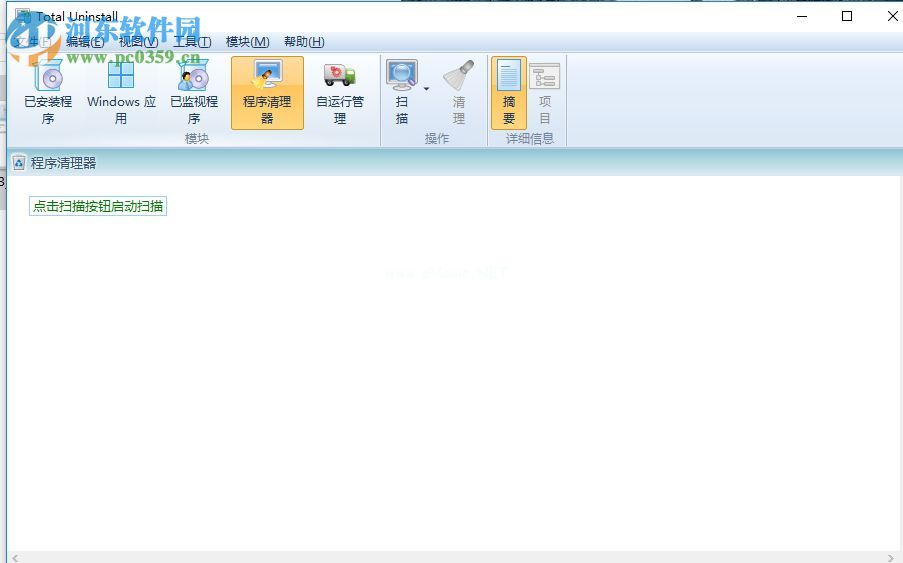Image resolution: width=903 pixels, height=563 pixels.
Task: Open the Windows 应用 module
Action: [x=121, y=93]
